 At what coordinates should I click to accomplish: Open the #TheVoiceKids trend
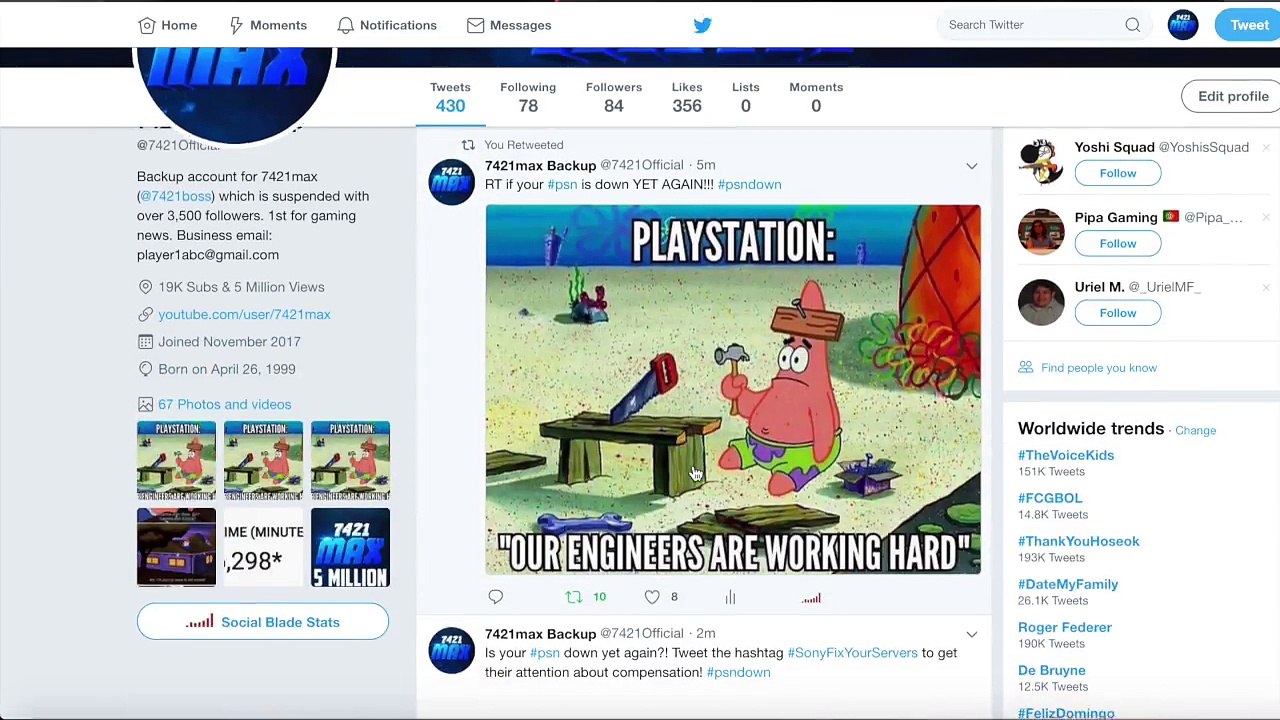[1066, 455]
